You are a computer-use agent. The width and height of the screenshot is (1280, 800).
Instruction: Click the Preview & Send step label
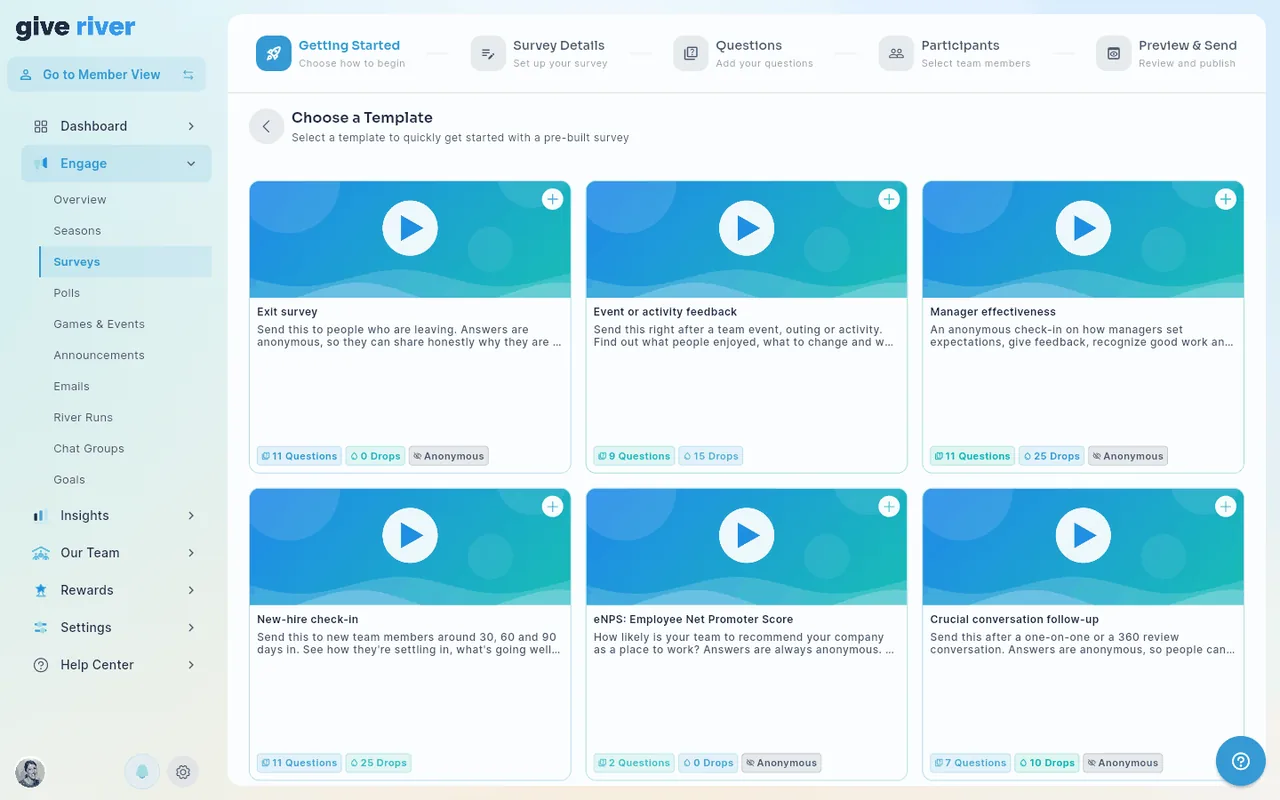pos(1188,45)
